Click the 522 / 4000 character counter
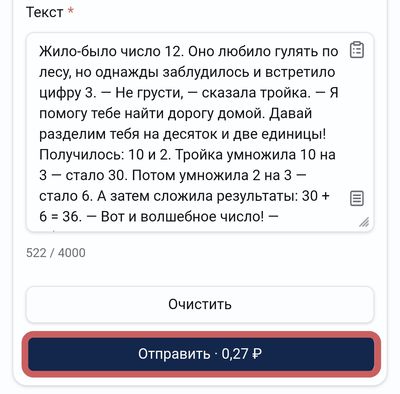This screenshot has width=400, height=394. (x=56, y=253)
